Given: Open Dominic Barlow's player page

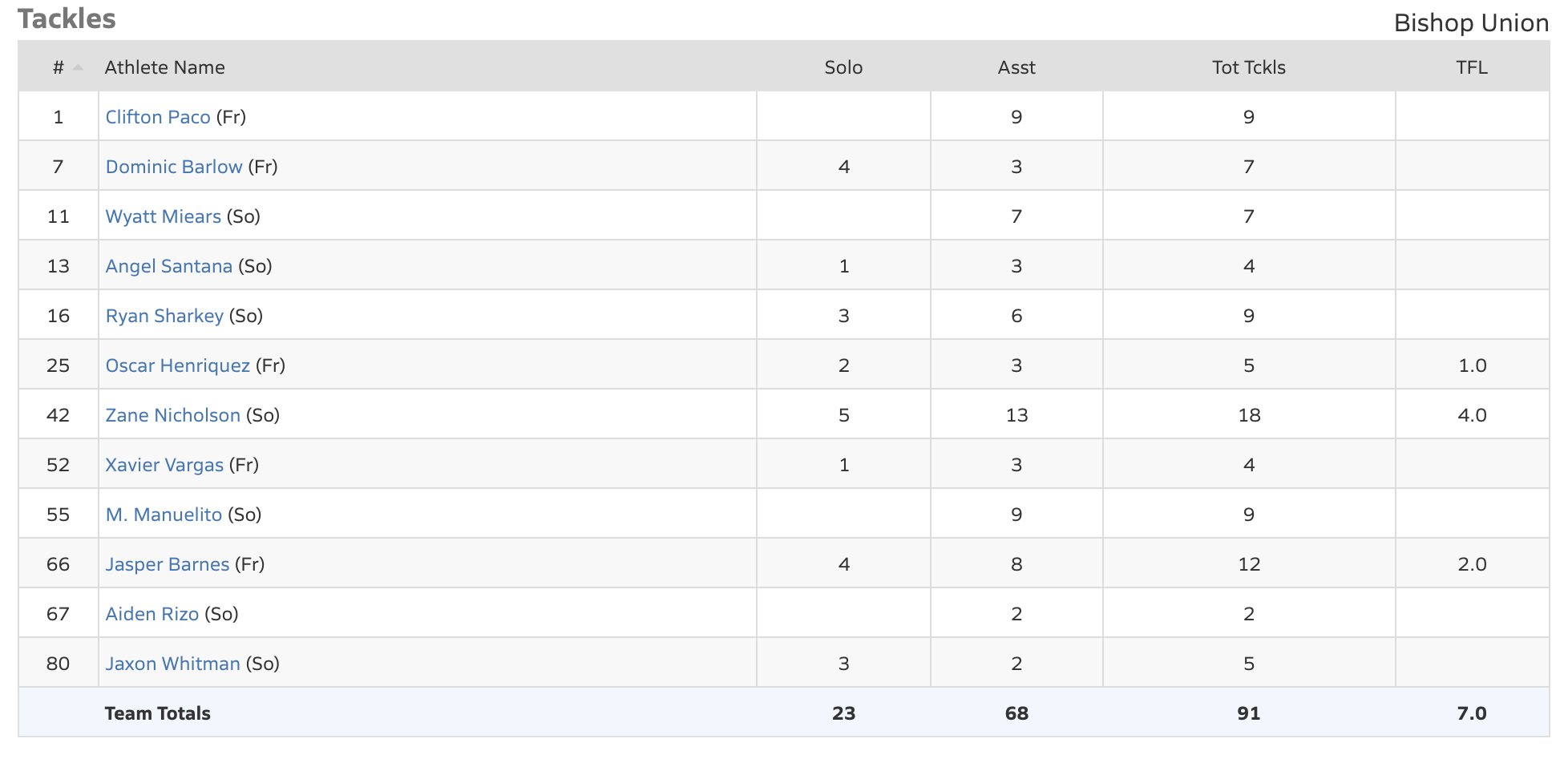Looking at the screenshot, I should coord(174,168).
